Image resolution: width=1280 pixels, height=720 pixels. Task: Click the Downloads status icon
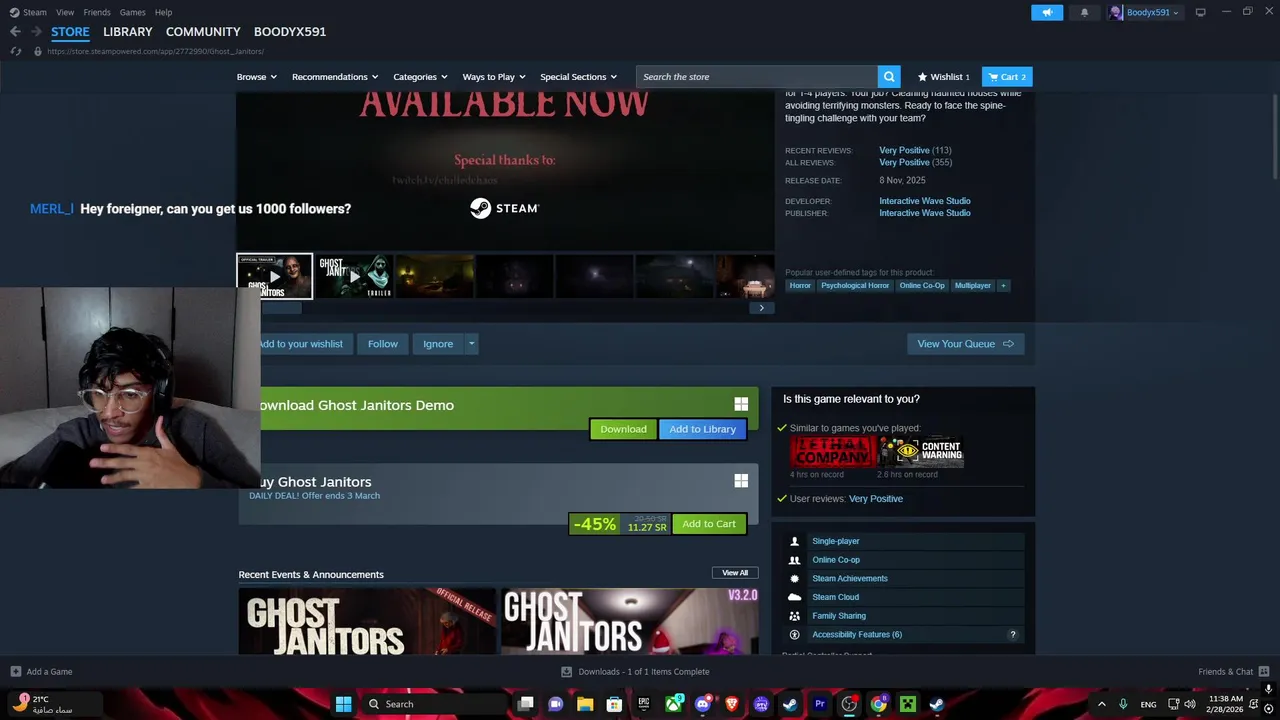click(566, 672)
